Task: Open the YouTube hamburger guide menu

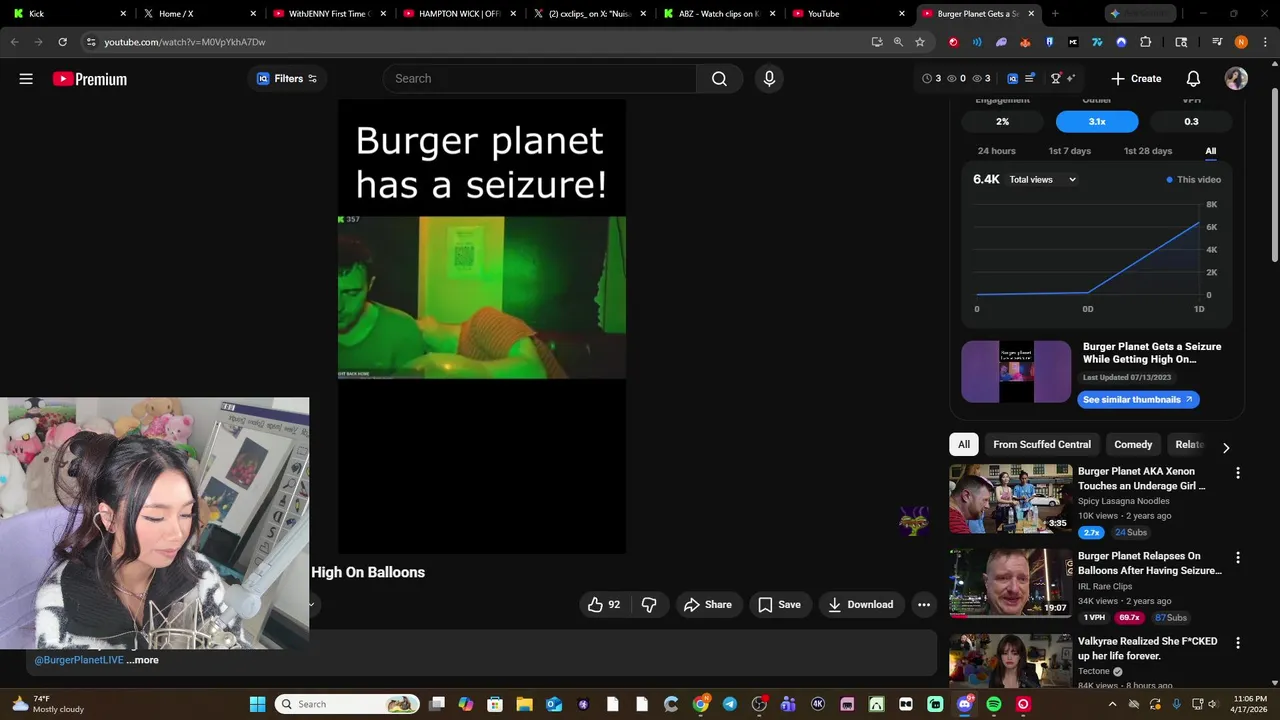Action: click(26, 79)
